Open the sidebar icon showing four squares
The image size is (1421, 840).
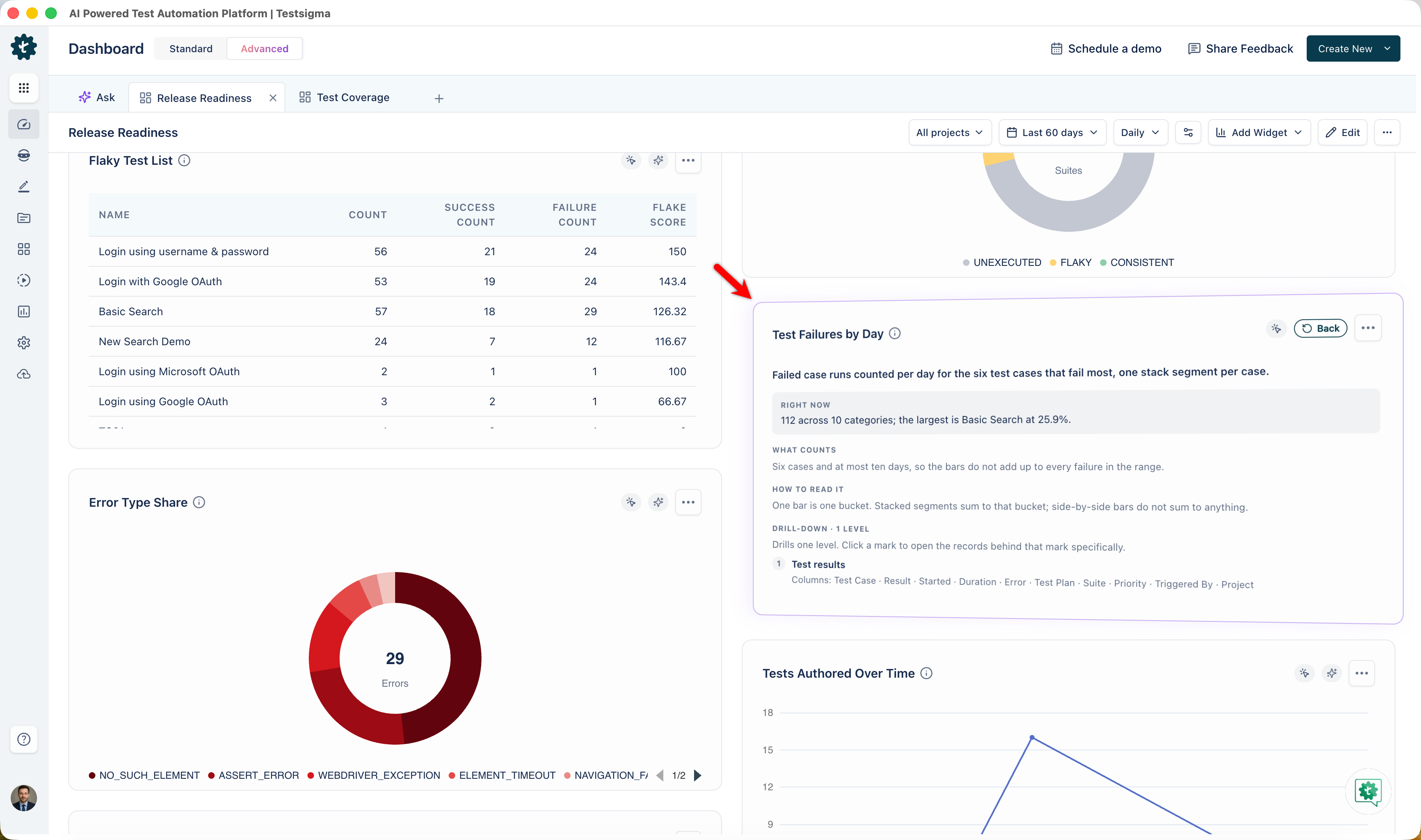pyautogui.click(x=24, y=249)
